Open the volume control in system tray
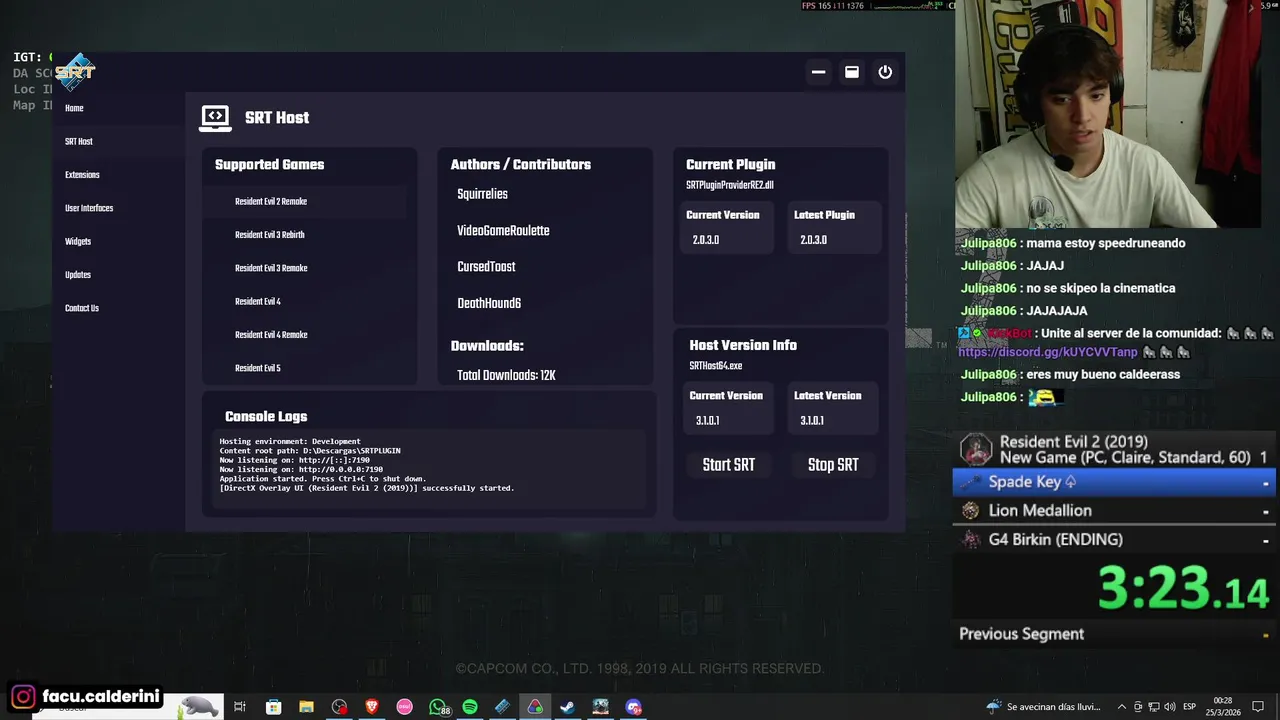This screenshot has height=720, width=1280. [x=1168, y=708]
